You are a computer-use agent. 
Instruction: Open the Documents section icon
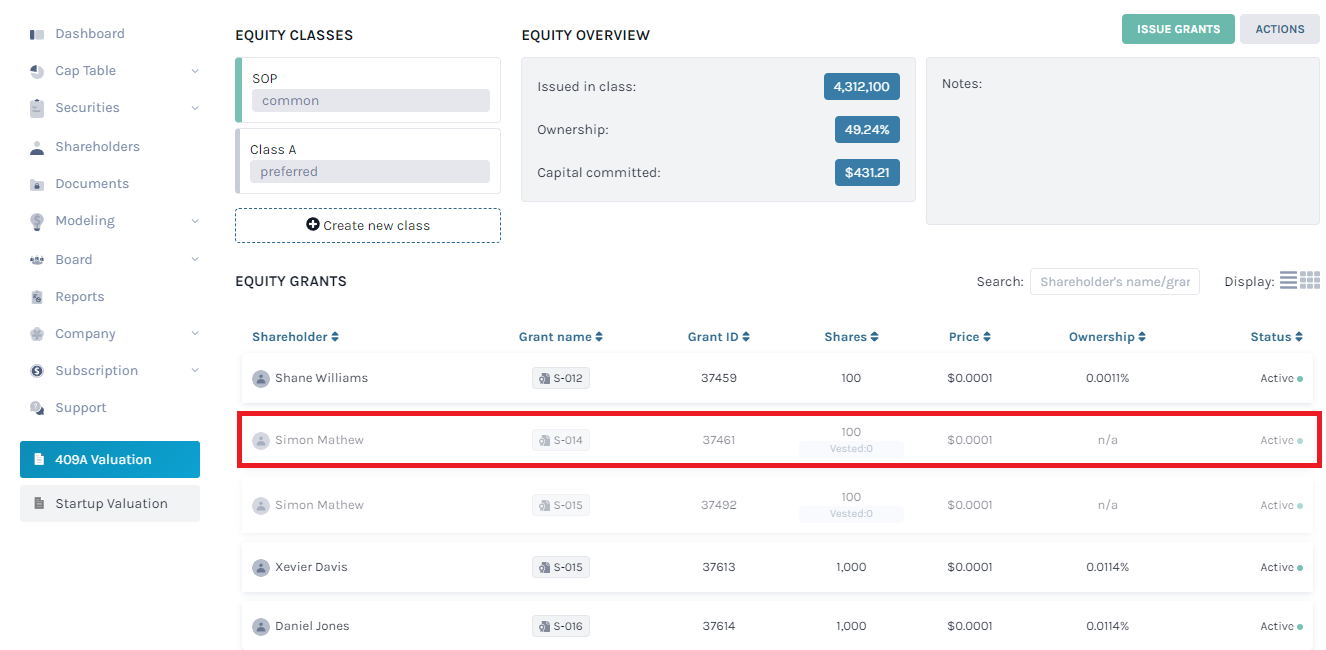pyautogui.click(x=39, y=183)
